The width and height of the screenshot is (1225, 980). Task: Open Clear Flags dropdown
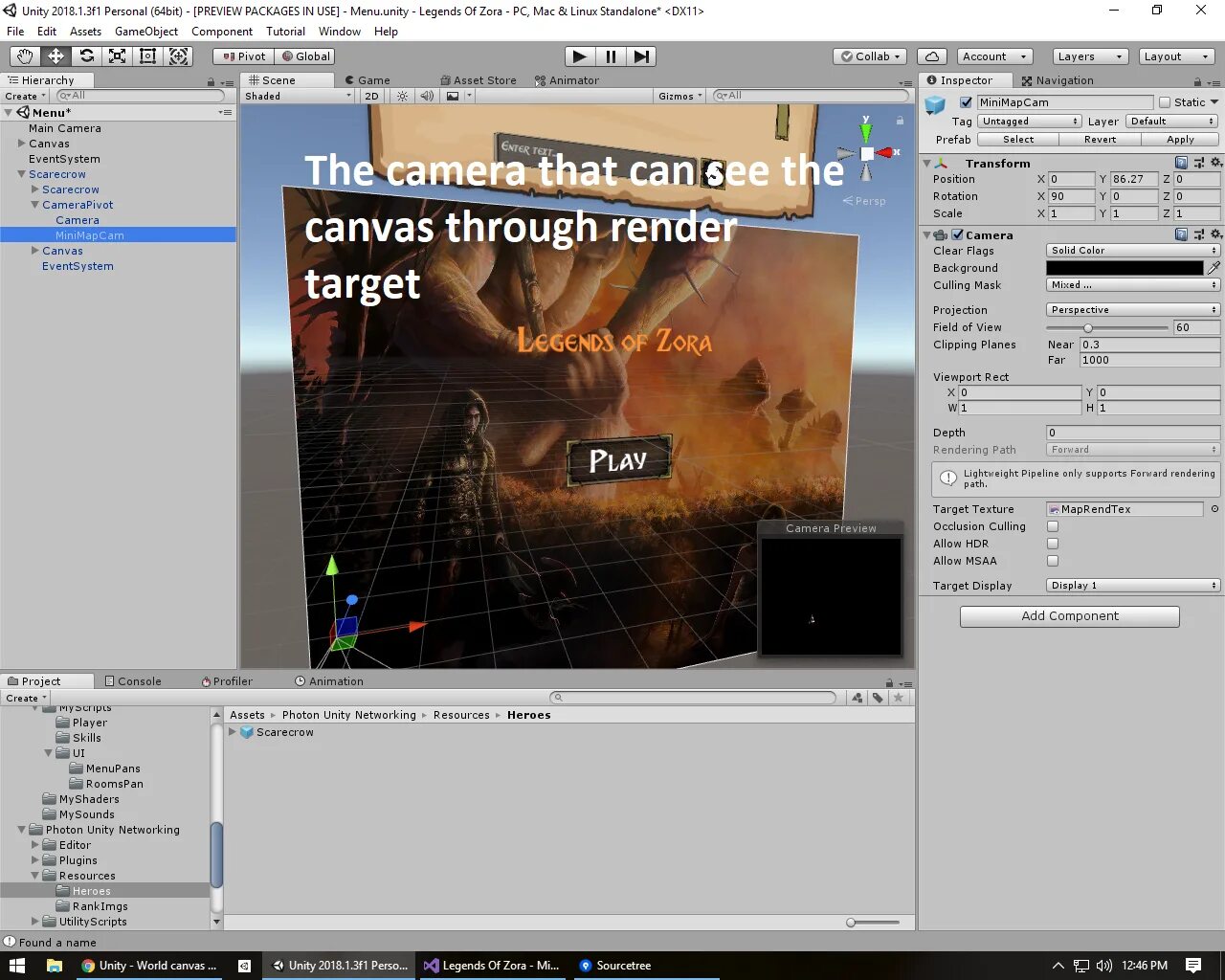point(1133,251)
